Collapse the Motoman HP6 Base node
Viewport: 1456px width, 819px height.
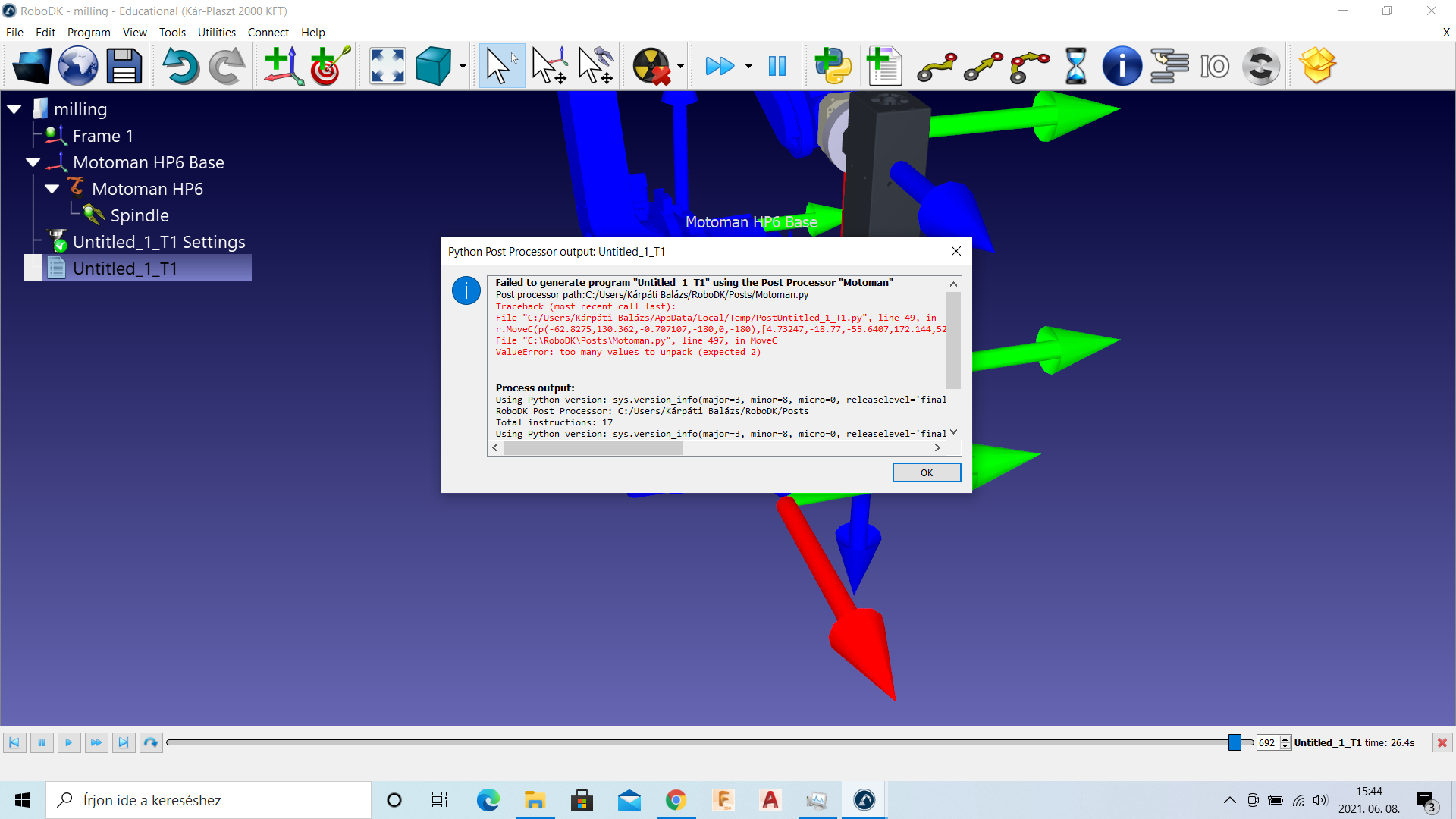coord(33,162)
